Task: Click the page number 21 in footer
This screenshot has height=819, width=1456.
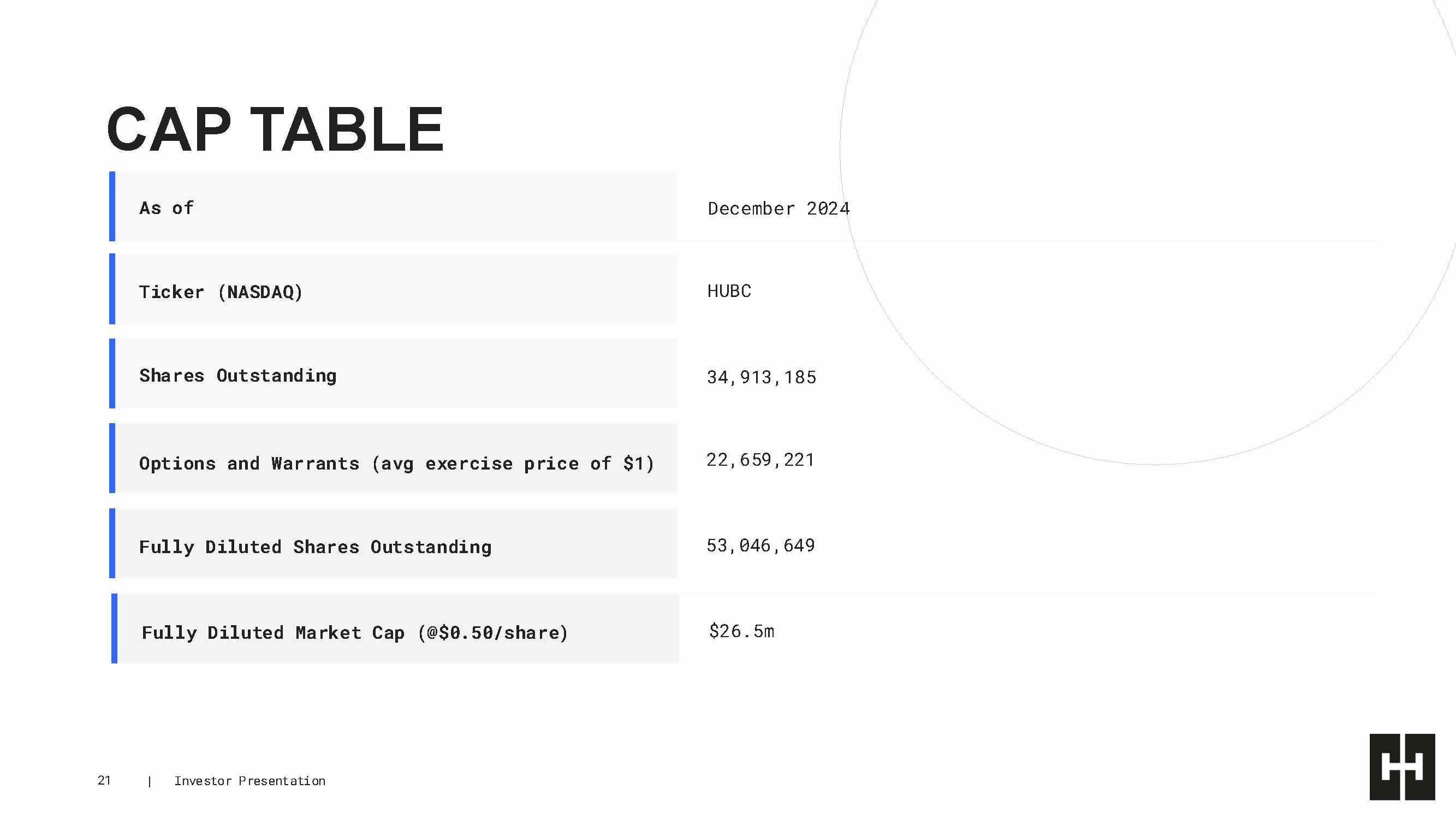Action: click(104, 781)
